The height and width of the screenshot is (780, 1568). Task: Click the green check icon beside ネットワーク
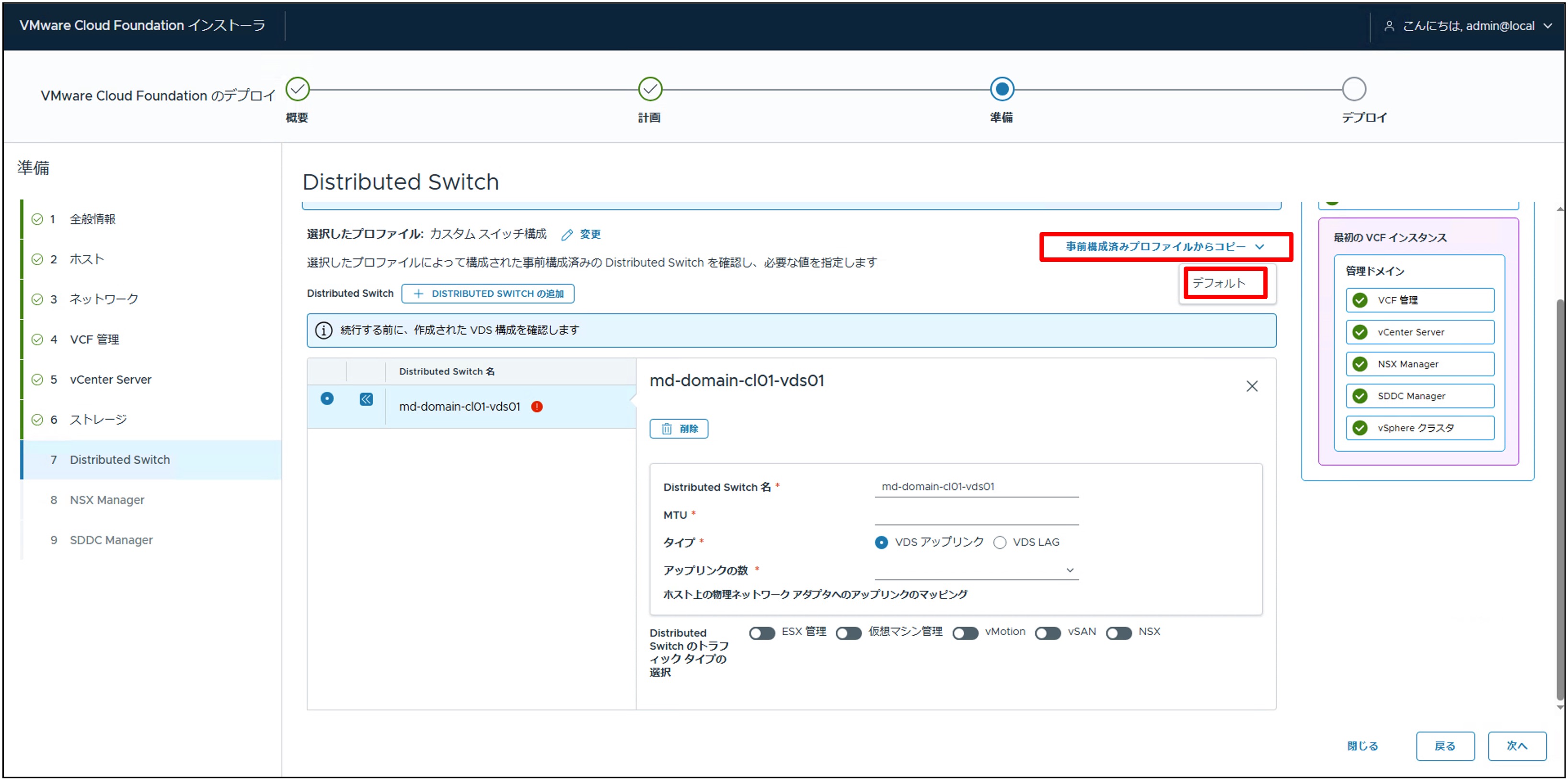click(38, 300)
